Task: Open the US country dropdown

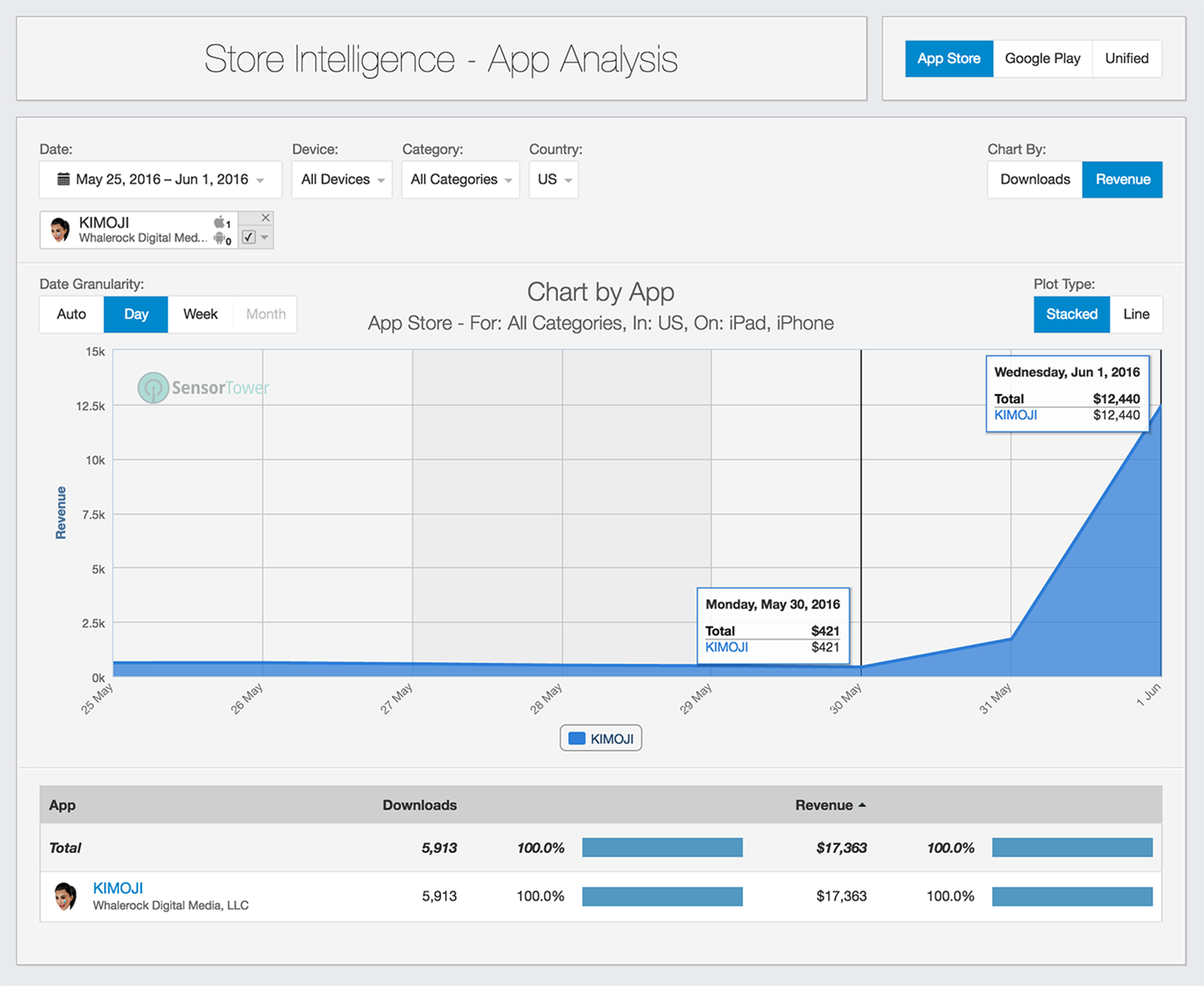Action: [554, 179]
